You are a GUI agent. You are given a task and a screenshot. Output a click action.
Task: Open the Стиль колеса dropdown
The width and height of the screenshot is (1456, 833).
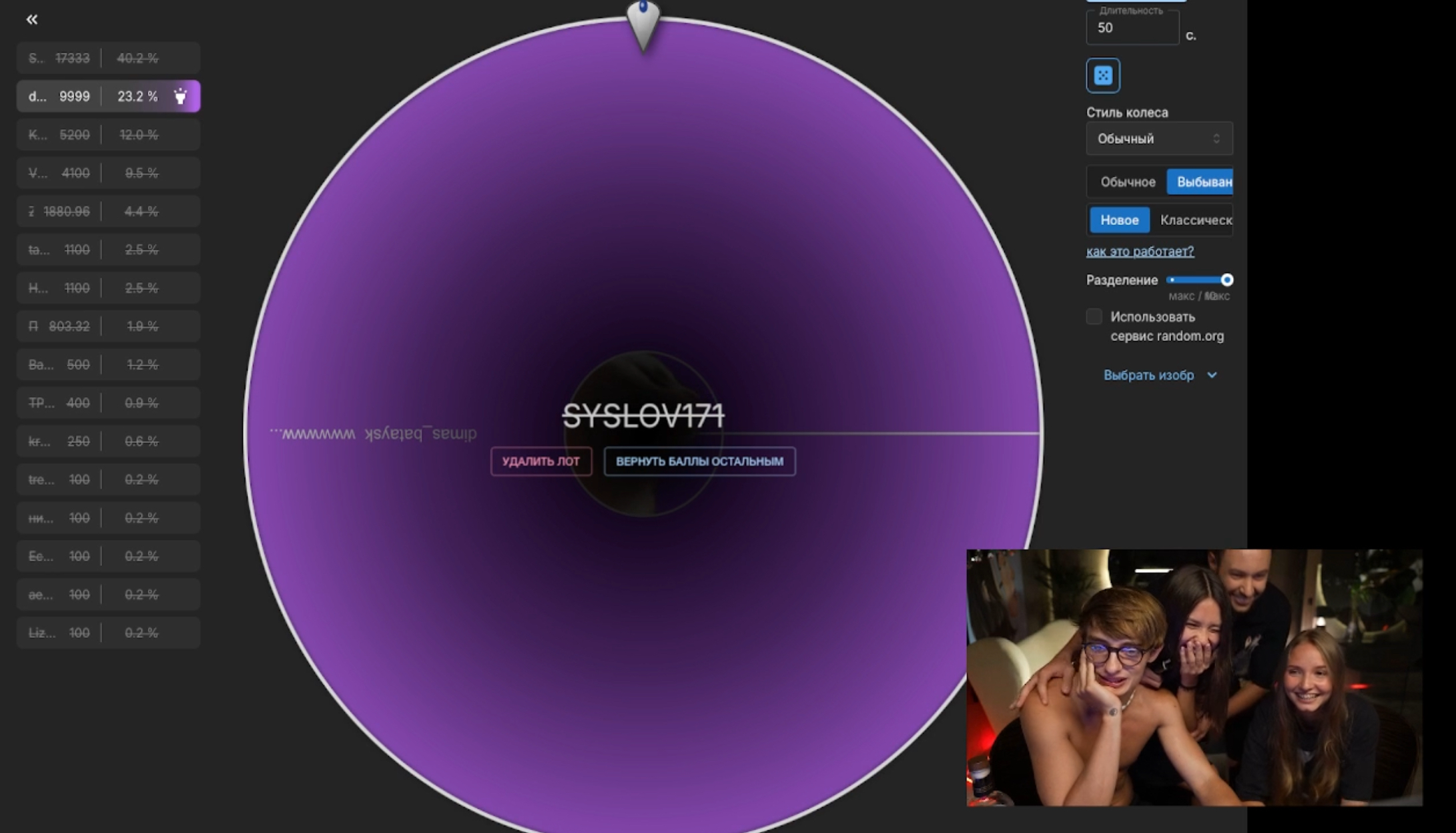[x=1159, y=139]
